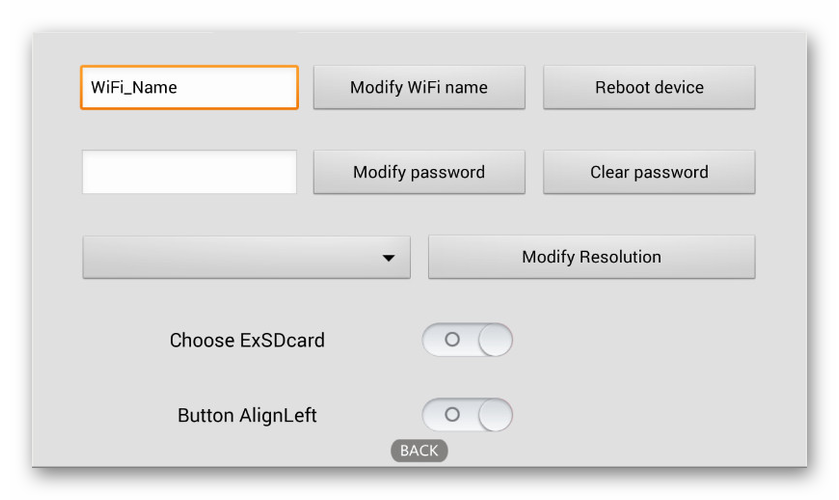Select the blank area of the resolution combo box
Image resolution: width=839 pixels, height=500 pixels.
pyautogui.click(x=220, y=257)
